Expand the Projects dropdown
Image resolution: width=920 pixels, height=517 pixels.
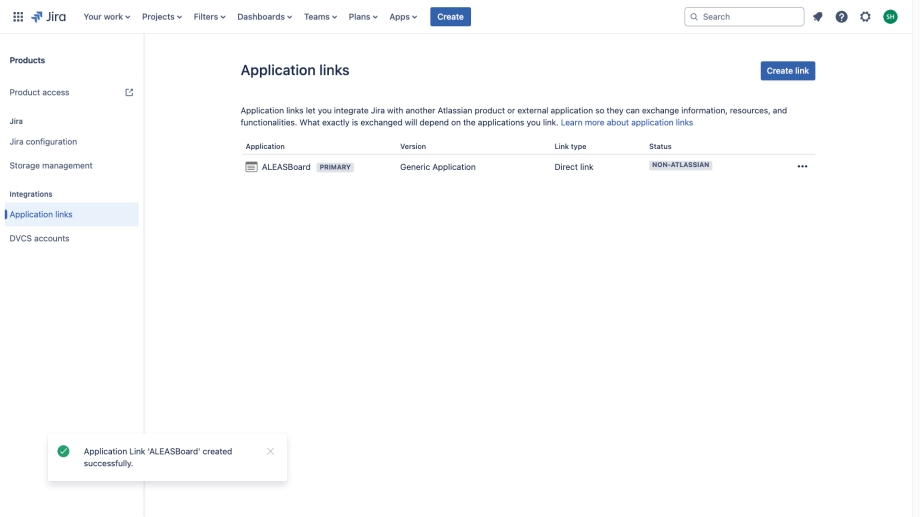tap(162, 17)
